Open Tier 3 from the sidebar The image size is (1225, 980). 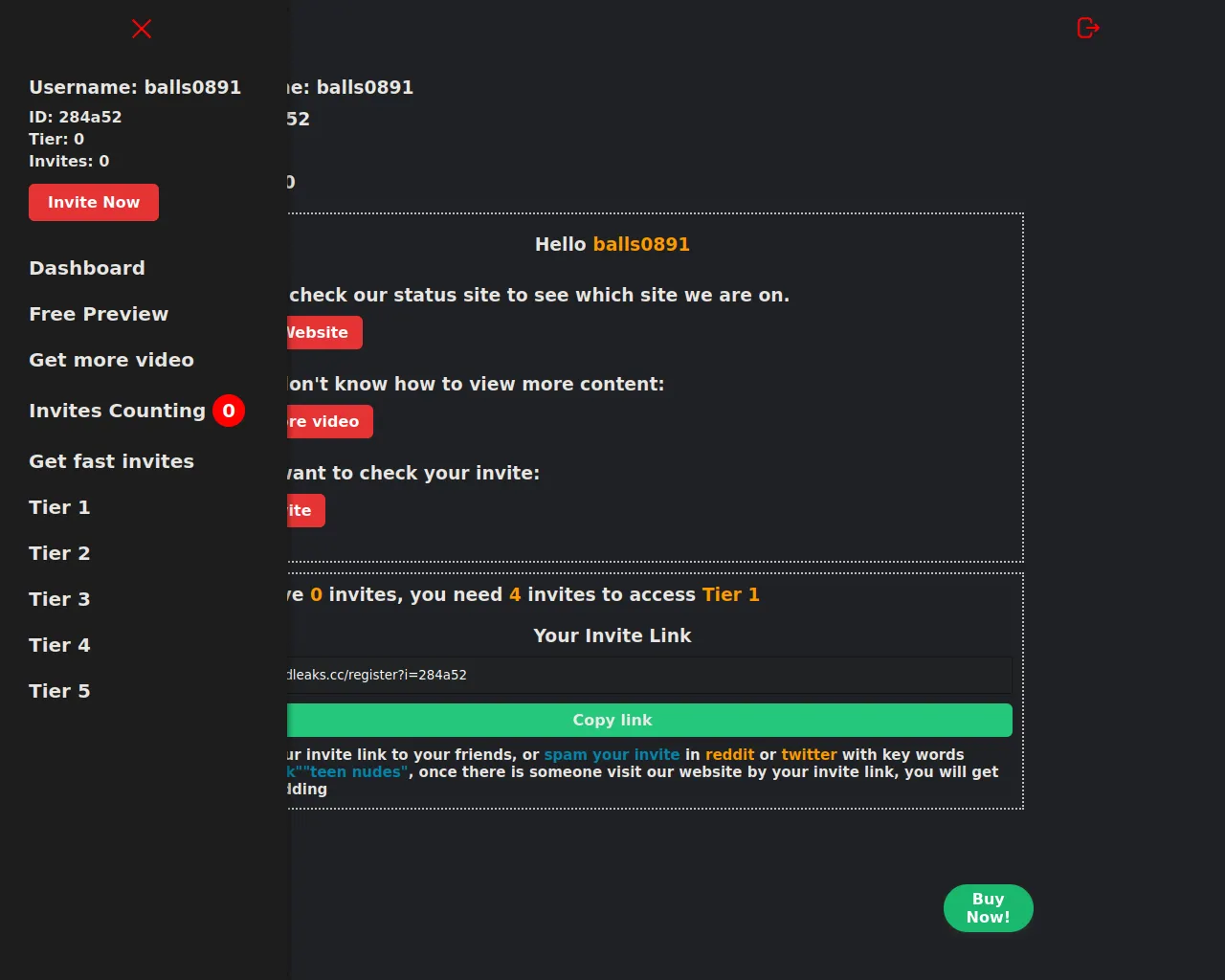pyautogui.click(x=58, y=599)
